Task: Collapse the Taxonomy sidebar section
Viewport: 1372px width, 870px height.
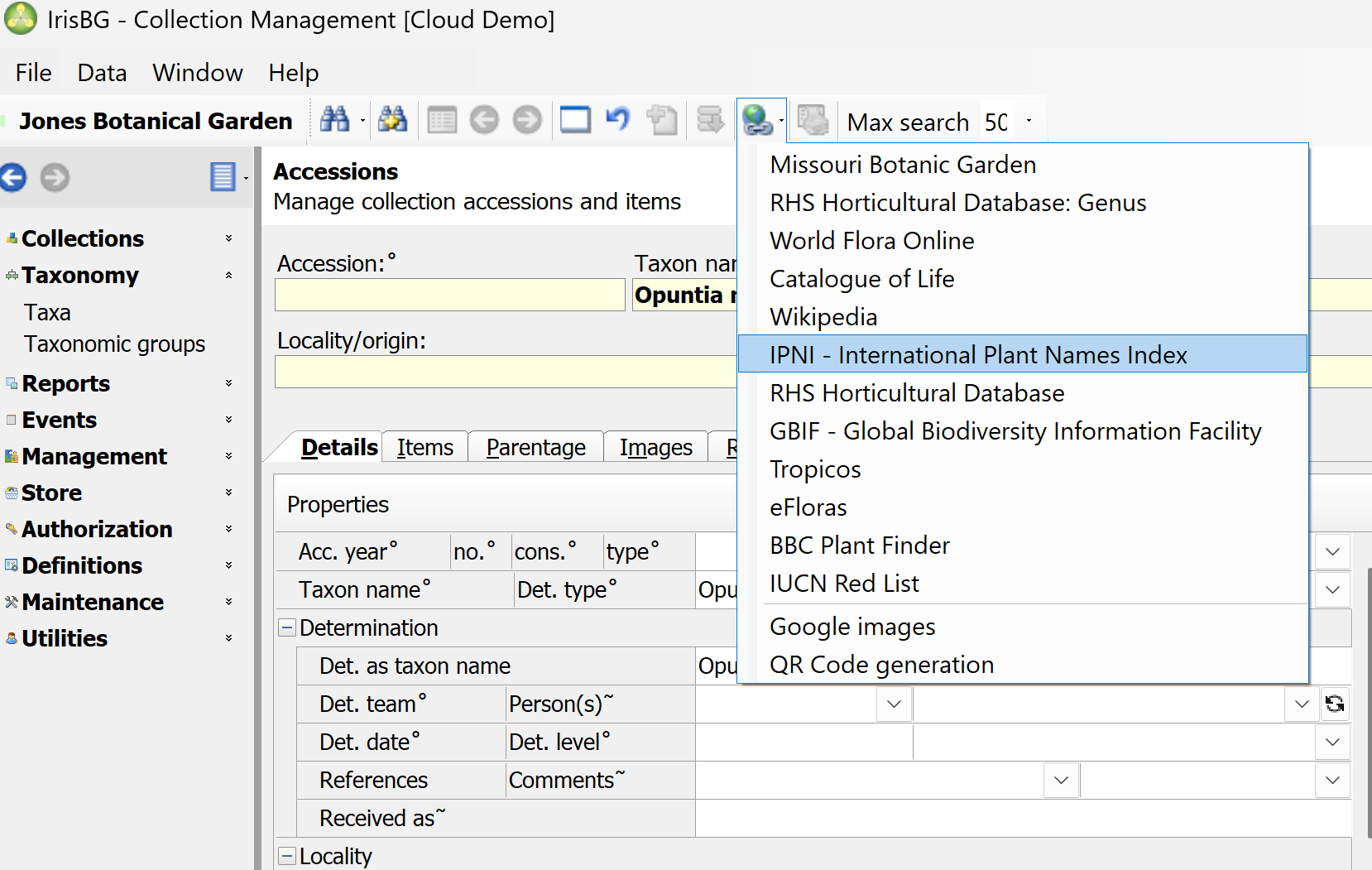Action: click(228, 275)
